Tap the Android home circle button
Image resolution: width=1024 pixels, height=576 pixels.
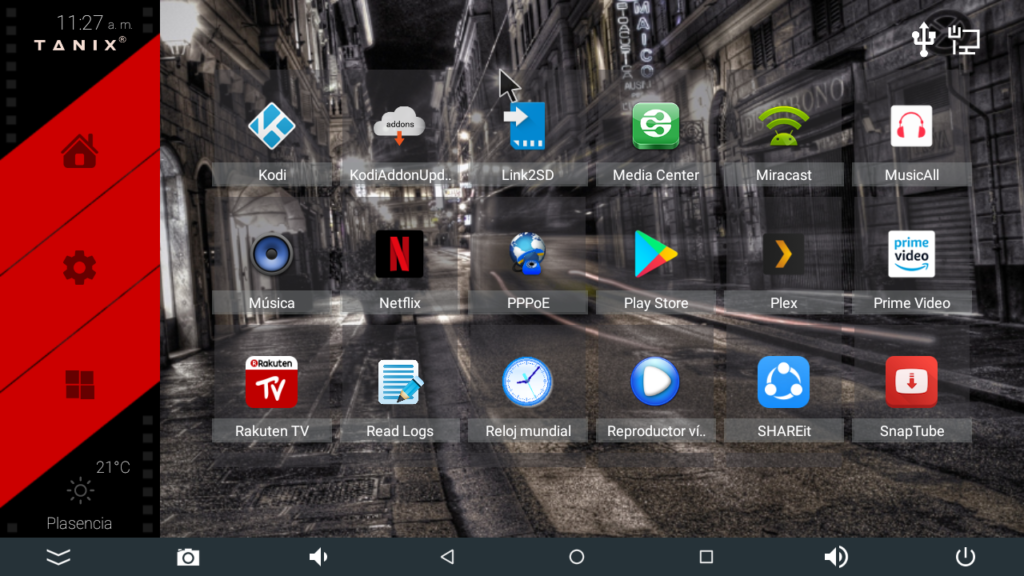(577, 557)
